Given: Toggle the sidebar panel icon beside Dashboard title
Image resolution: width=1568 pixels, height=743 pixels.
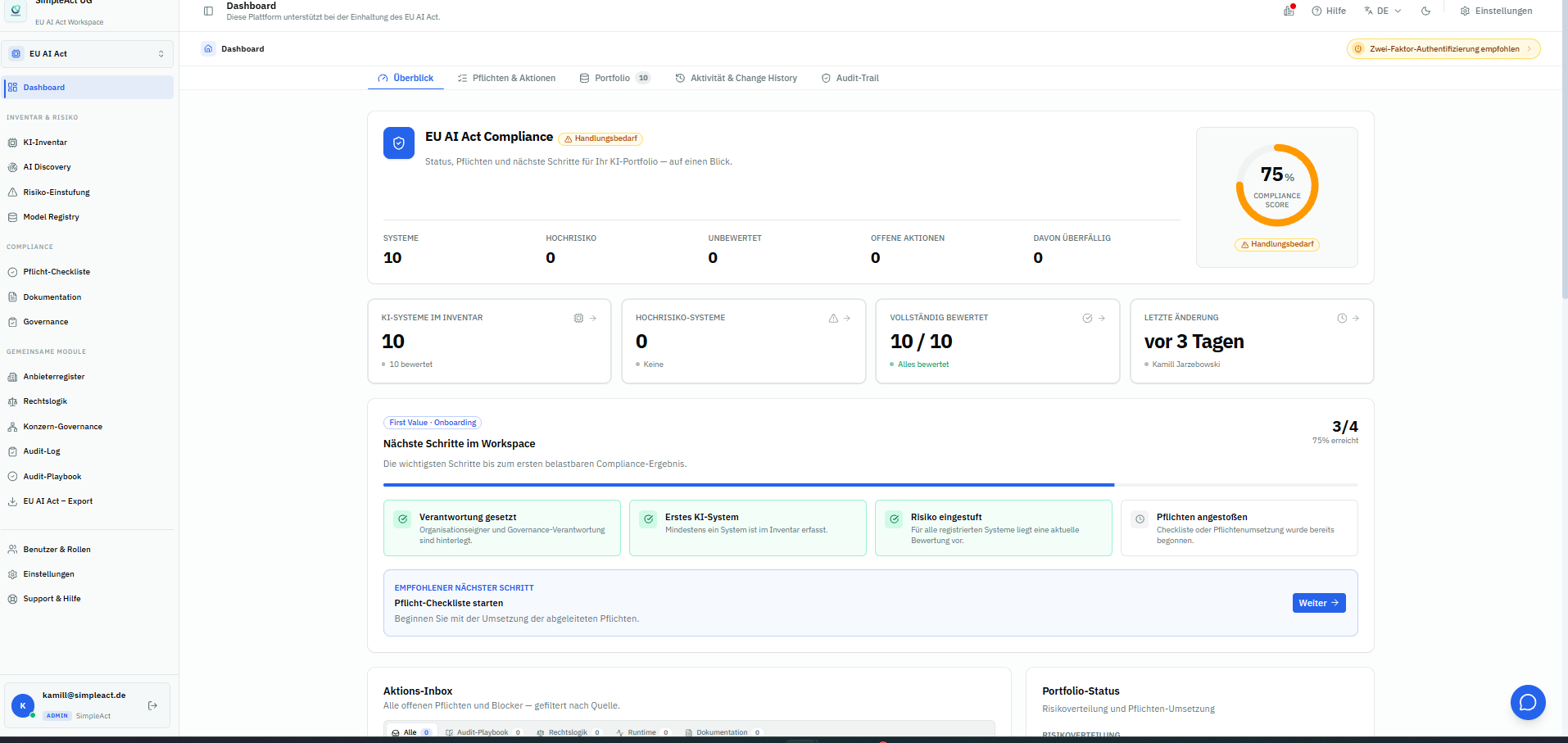Looking at the screenshot, I should point(208,11).
